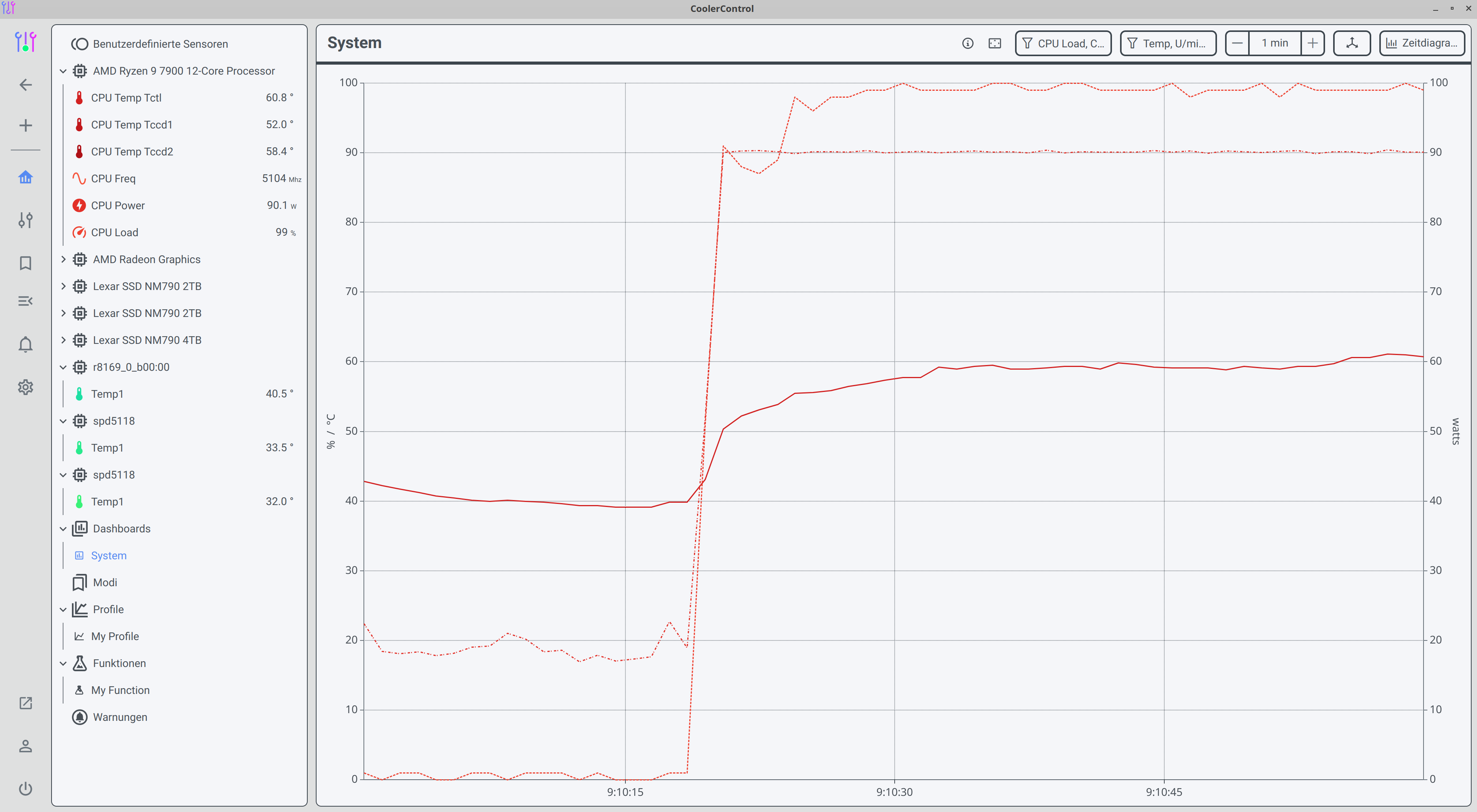Expand Lexar SSD NM790 4TB entry
1477x812 pixels.
point(63,340)
